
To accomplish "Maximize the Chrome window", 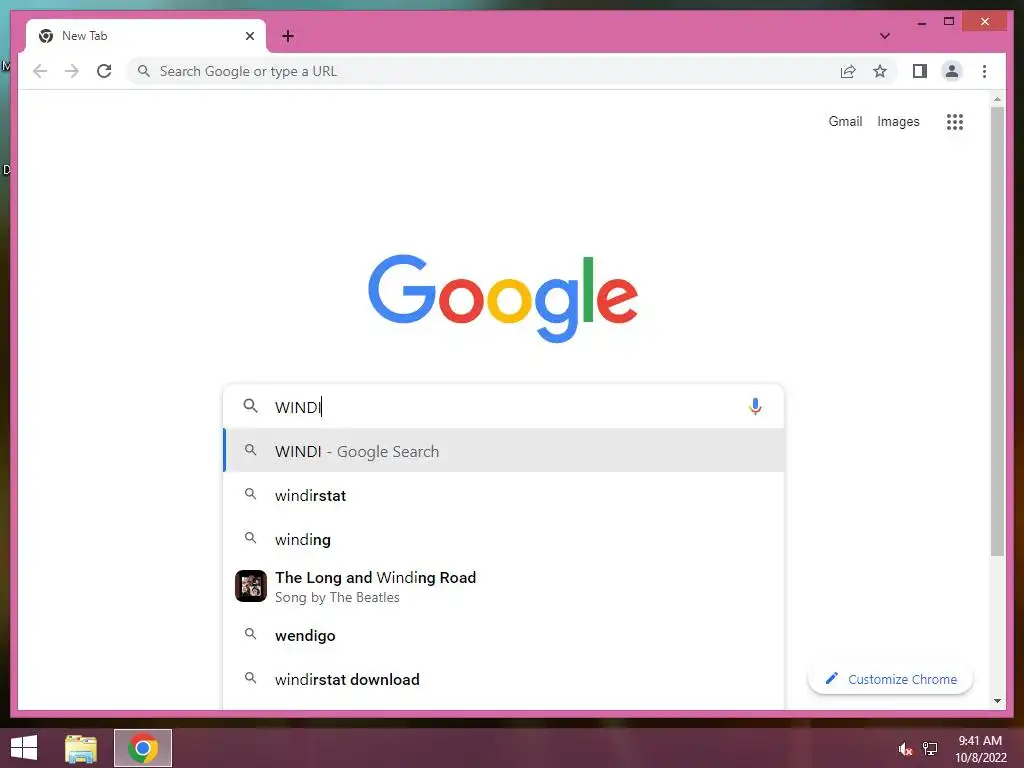I will pyautogui.click(x=949, y=22).
